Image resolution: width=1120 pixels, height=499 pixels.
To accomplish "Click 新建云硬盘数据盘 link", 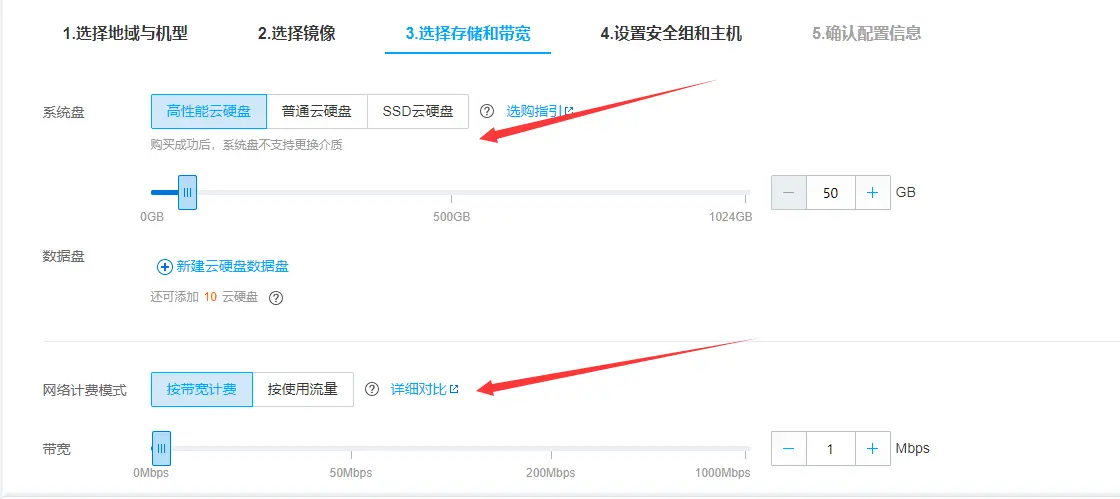I will click(232, 267).
